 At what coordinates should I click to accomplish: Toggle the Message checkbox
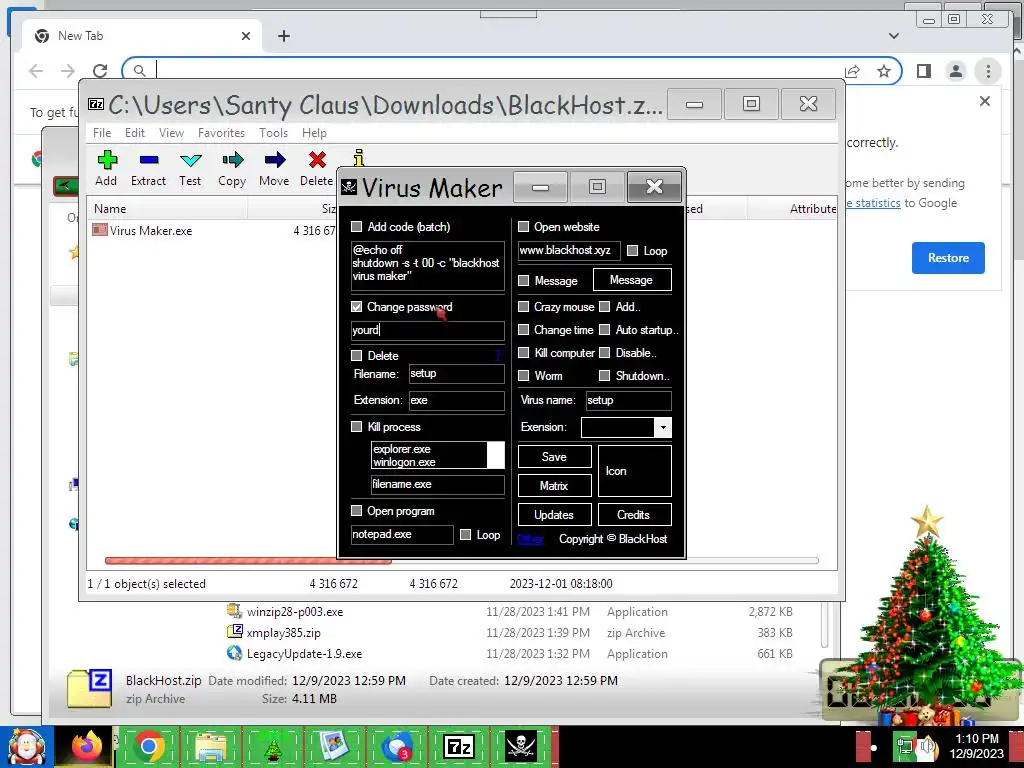(524, 281)
